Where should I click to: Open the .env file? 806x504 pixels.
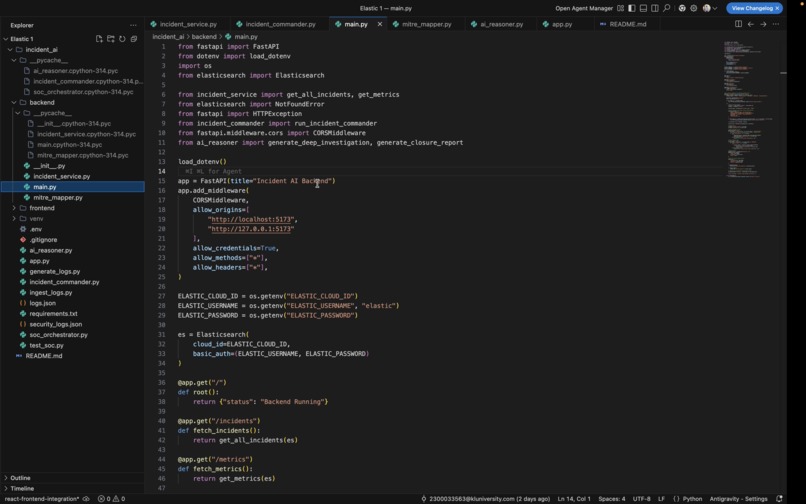[36, 229]
